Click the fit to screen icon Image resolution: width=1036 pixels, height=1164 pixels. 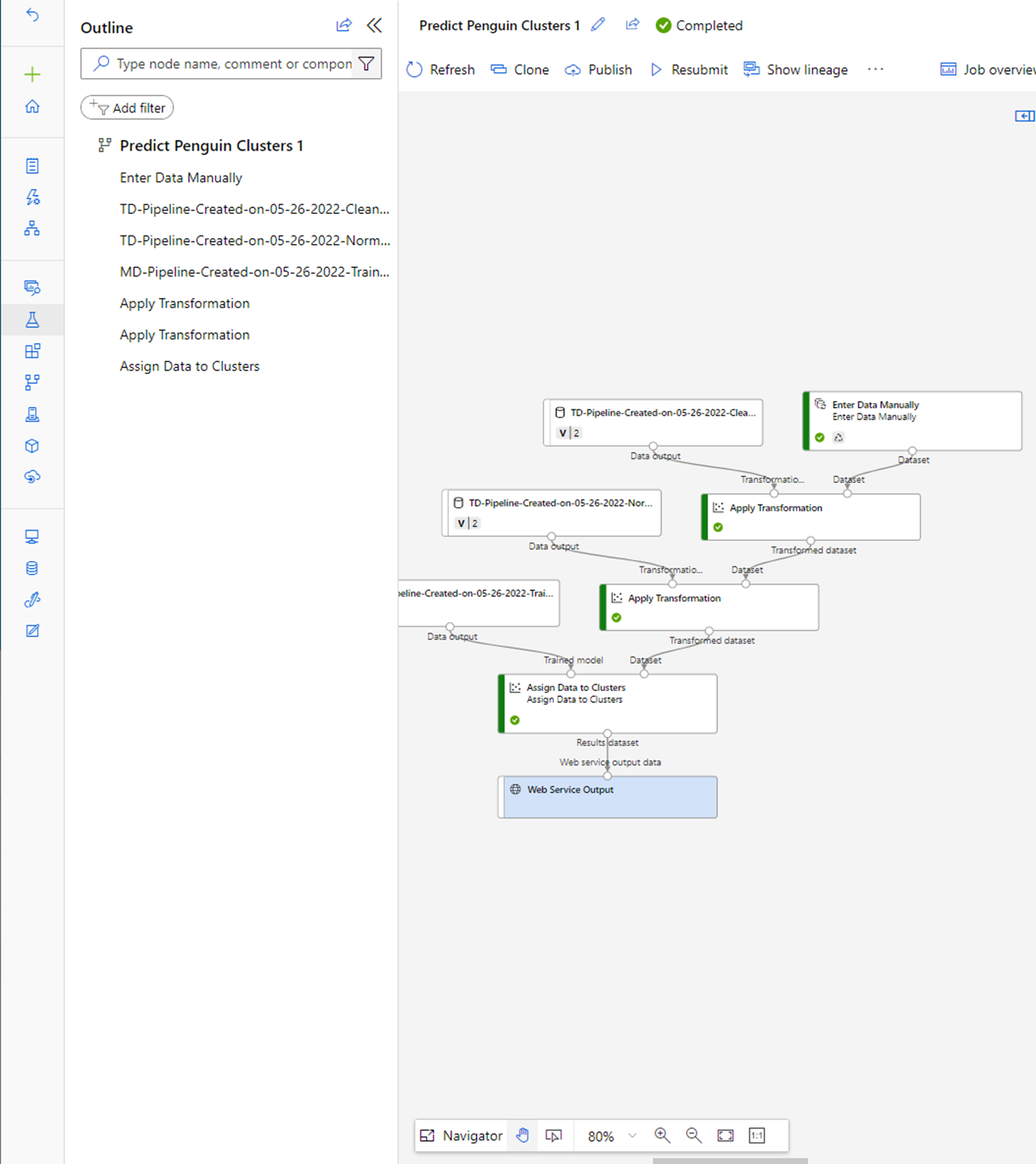[x=725, y=1136]
